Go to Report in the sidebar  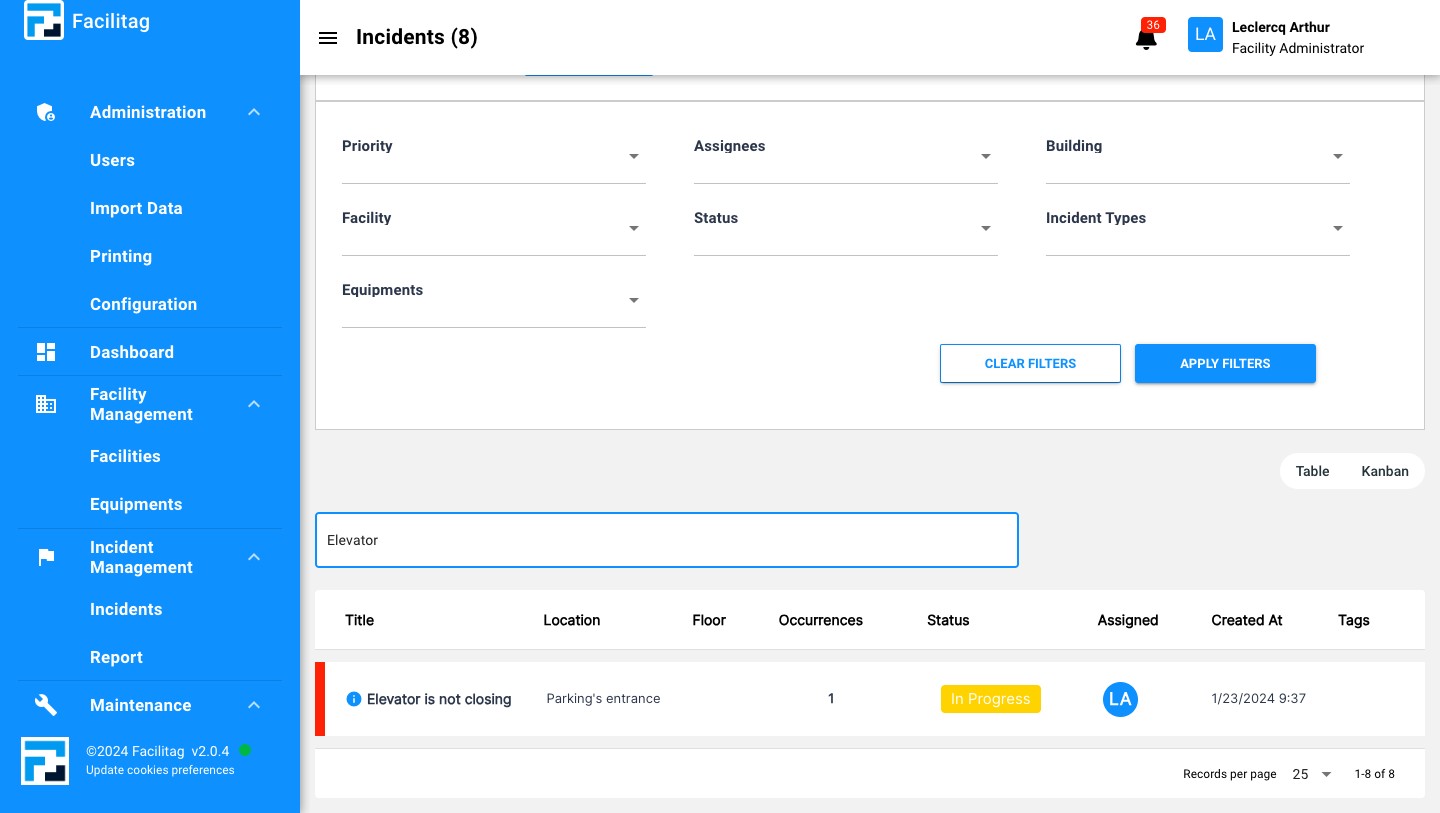click(x=116, y=657)
